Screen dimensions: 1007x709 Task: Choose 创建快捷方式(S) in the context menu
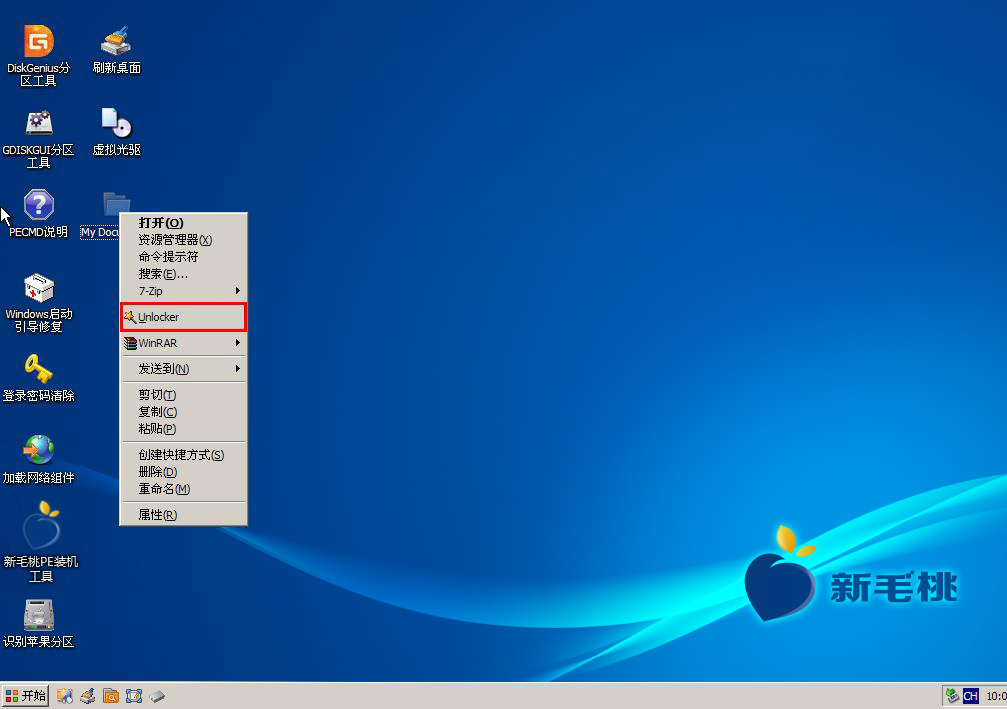pyautogui.click(x=184, y=455)
